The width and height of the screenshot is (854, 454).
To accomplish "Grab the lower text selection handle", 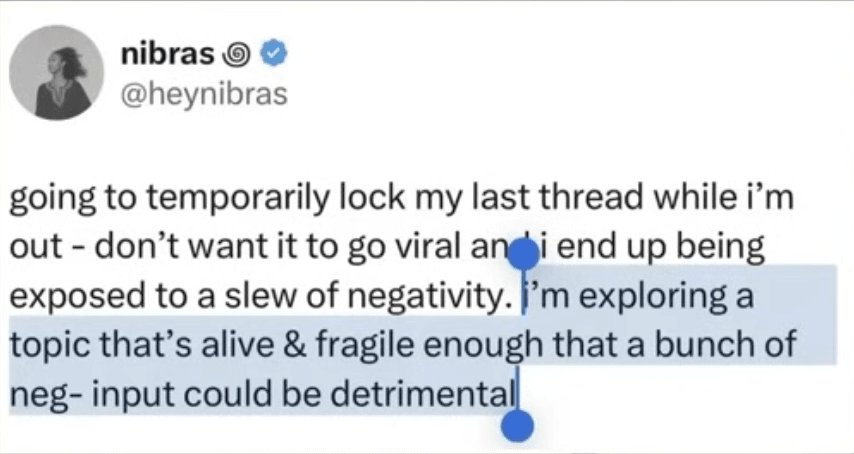I will pyautogui.click(x=516, y=426).
